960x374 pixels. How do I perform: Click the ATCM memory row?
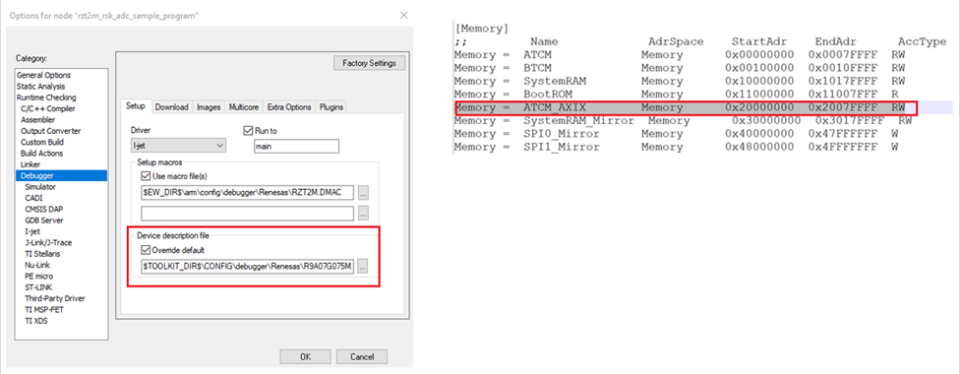click(x=680, y=54)
